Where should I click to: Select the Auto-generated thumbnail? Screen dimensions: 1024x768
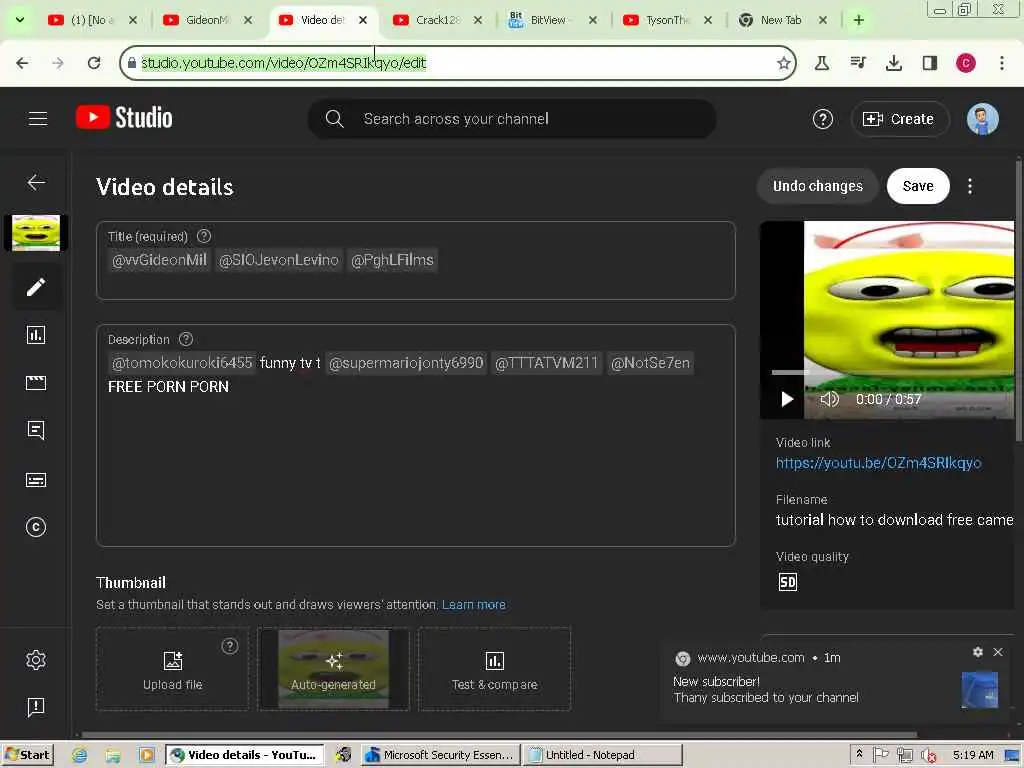[333, 669]
